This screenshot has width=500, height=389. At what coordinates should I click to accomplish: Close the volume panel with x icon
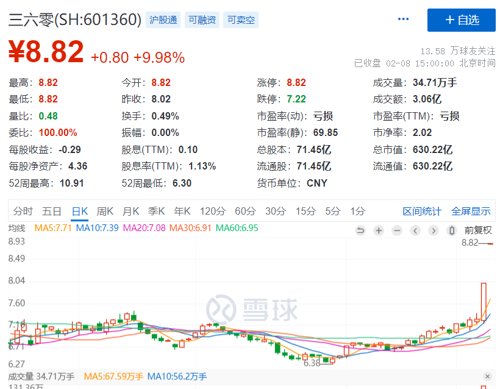[487, 376]
